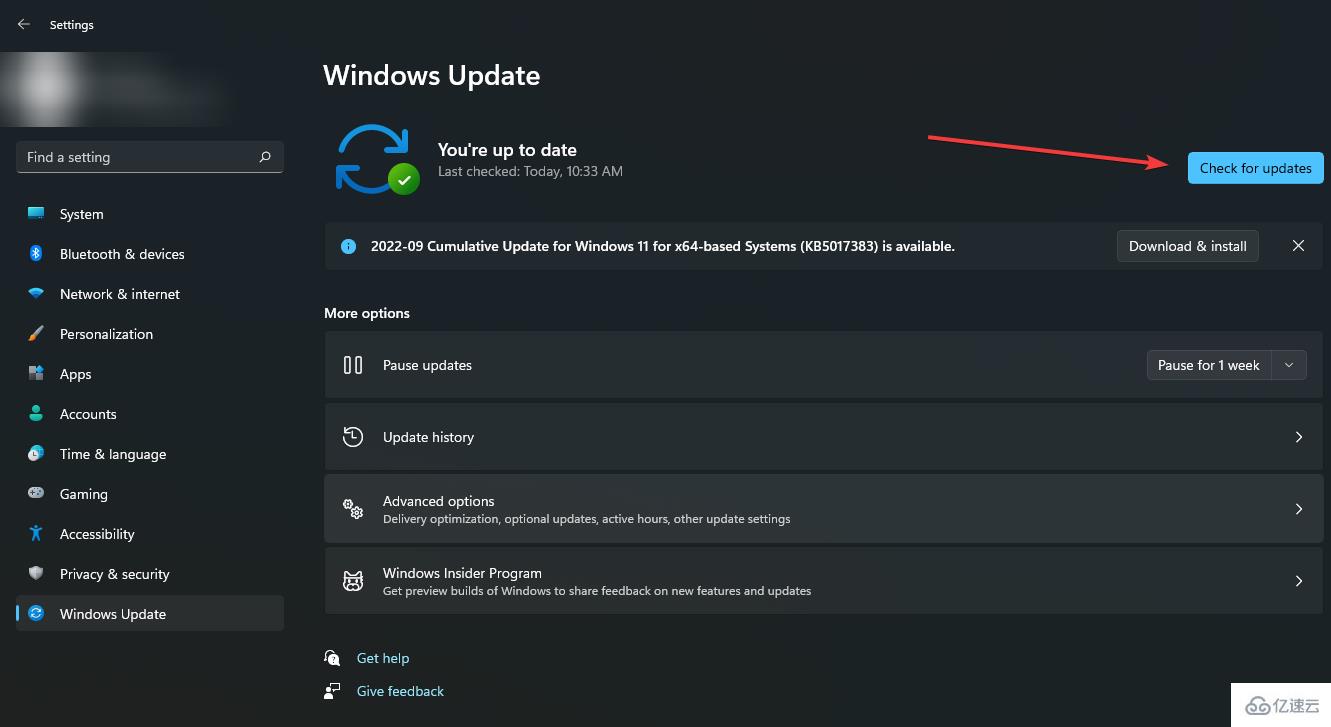
Task: Click the Pause updates pause icon
Action: pyautogui.click(x=353, y=365)
